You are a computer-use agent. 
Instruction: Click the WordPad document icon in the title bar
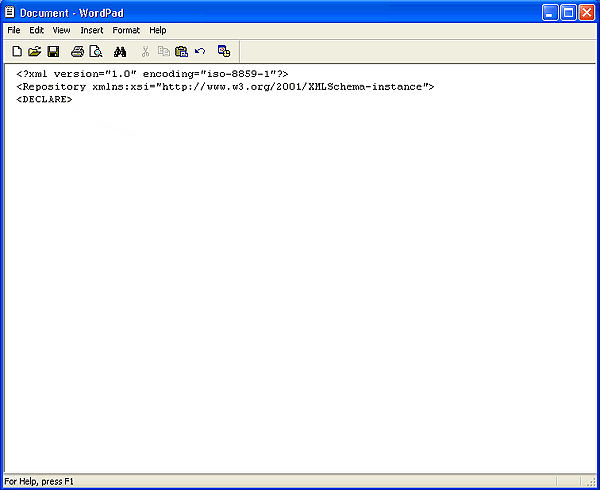(x=10, y=12)
